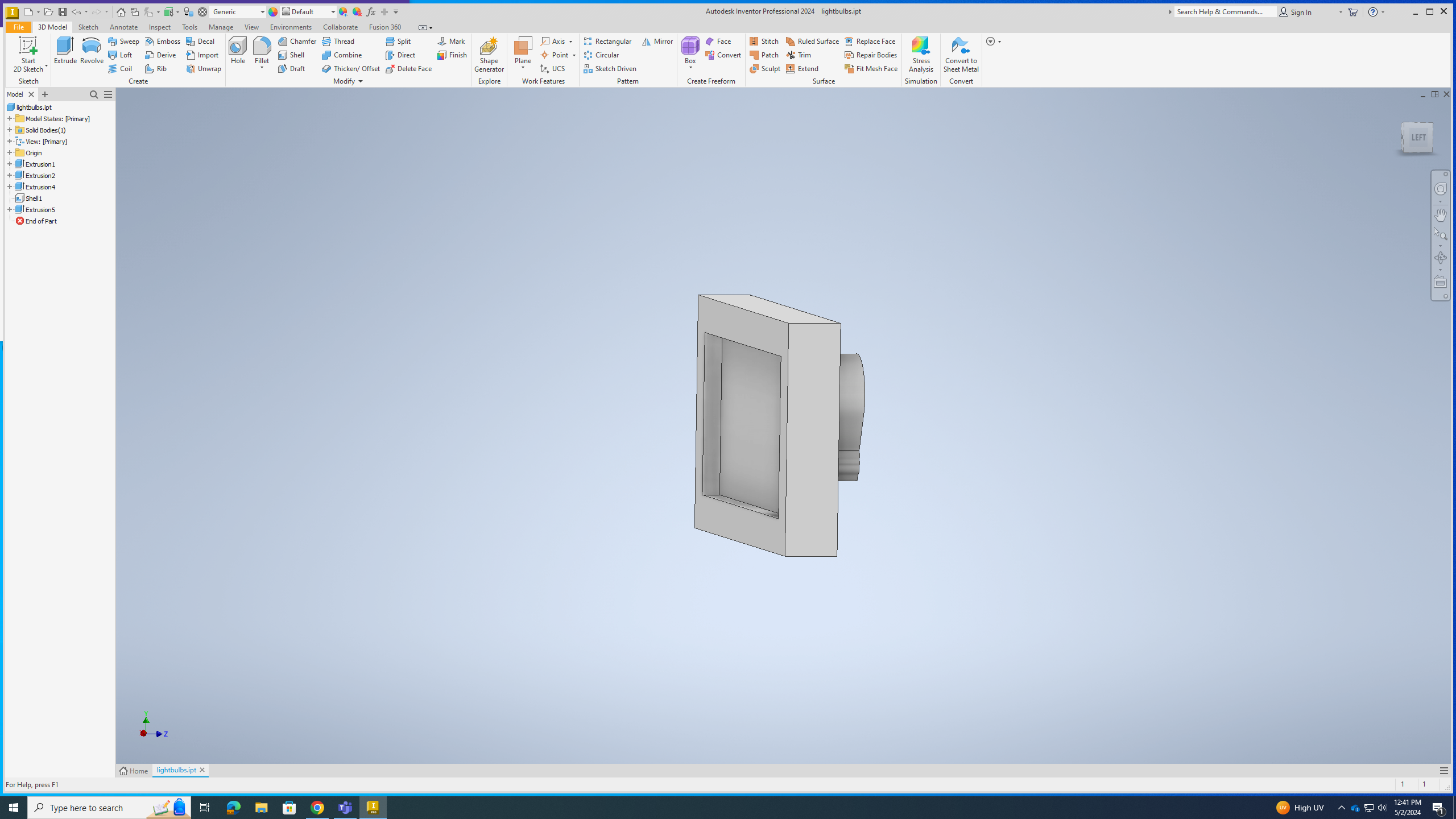
Task: Open Google Chrome from taskbar
Action: (317, 808)
